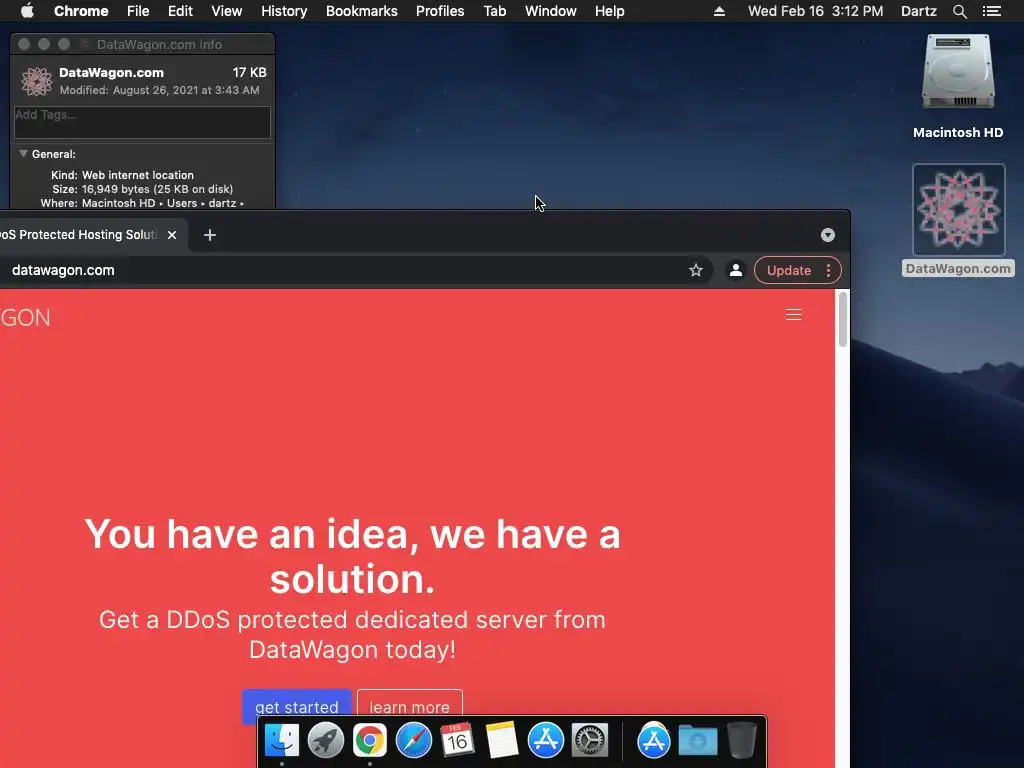Open the Downloads folder in Dock

coord(697,741)
